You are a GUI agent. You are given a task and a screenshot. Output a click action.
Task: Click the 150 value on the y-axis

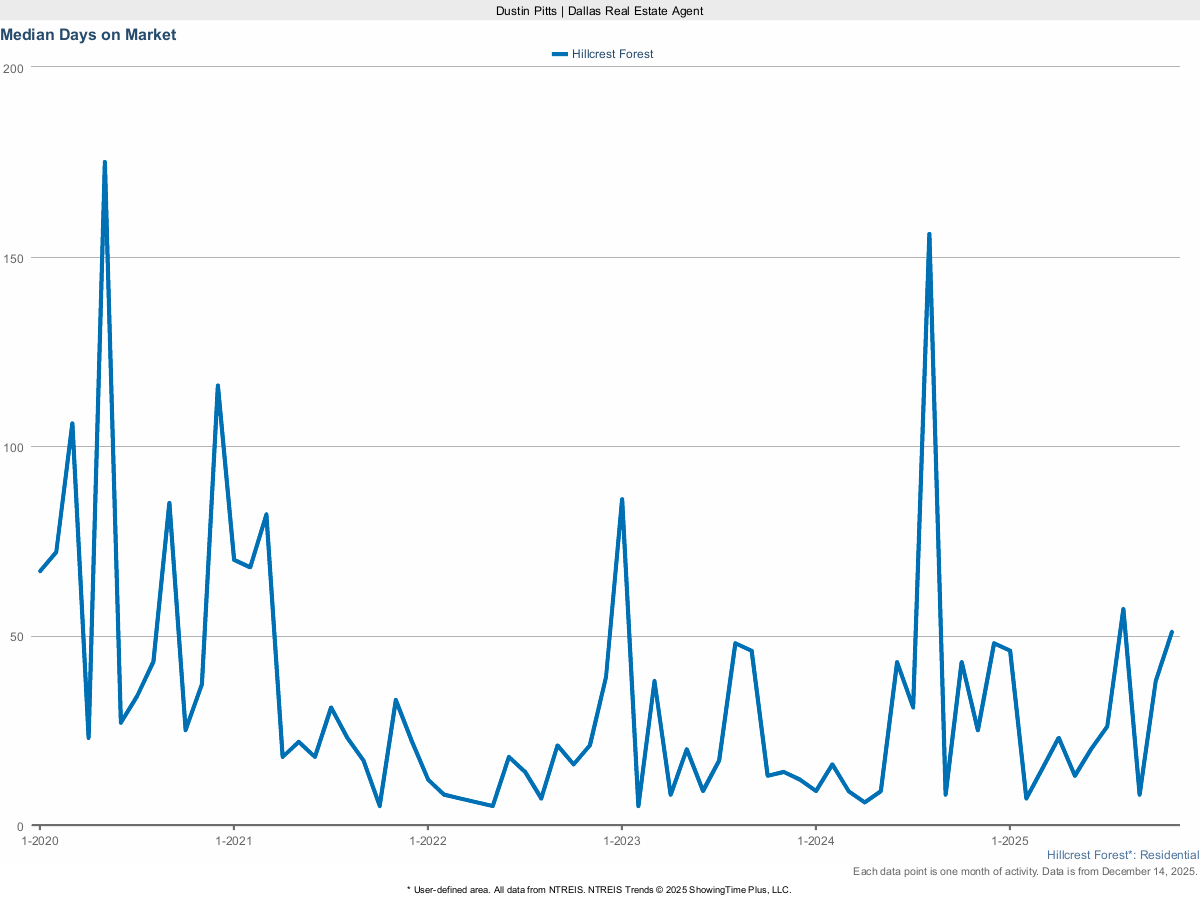click(x=13, y=258)
